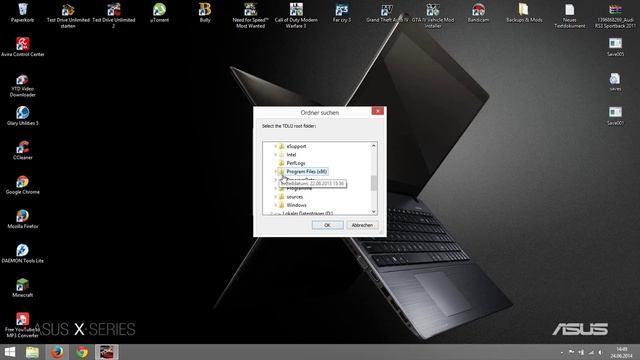
Task: Open Google Chrome desktop shortcut
Action: tap(22, 184)
